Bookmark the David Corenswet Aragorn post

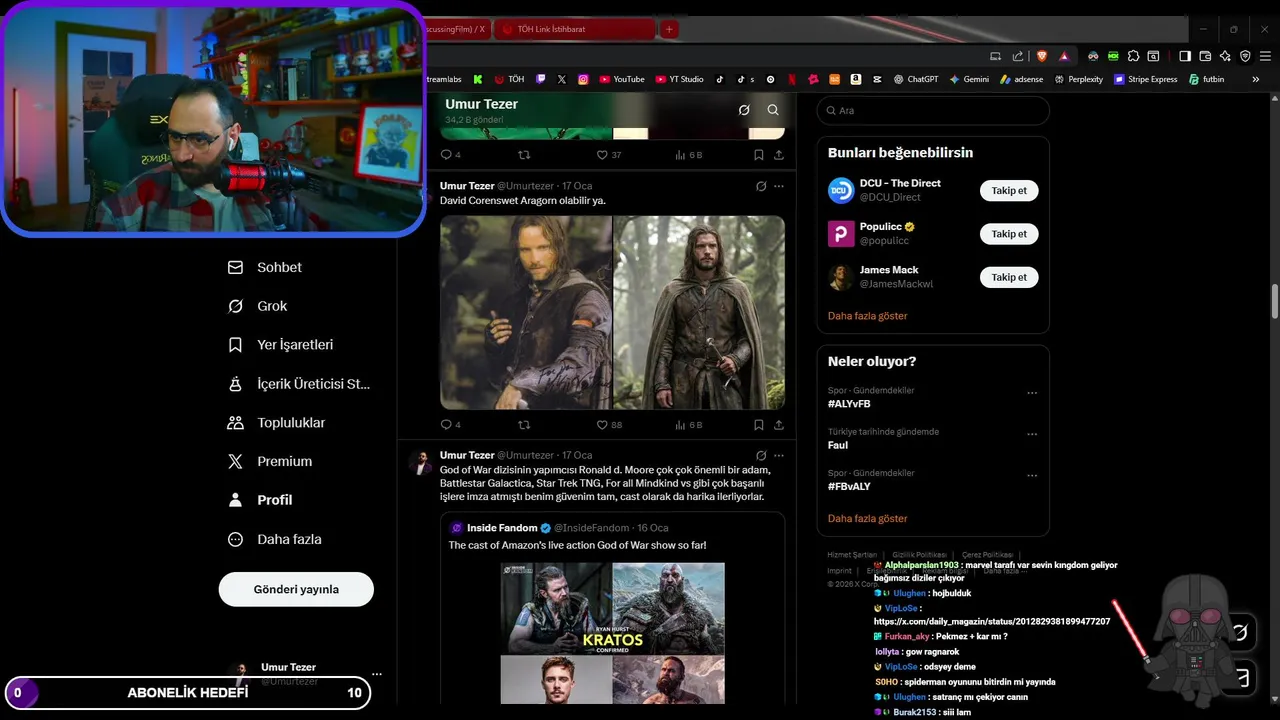coord(758,425)
